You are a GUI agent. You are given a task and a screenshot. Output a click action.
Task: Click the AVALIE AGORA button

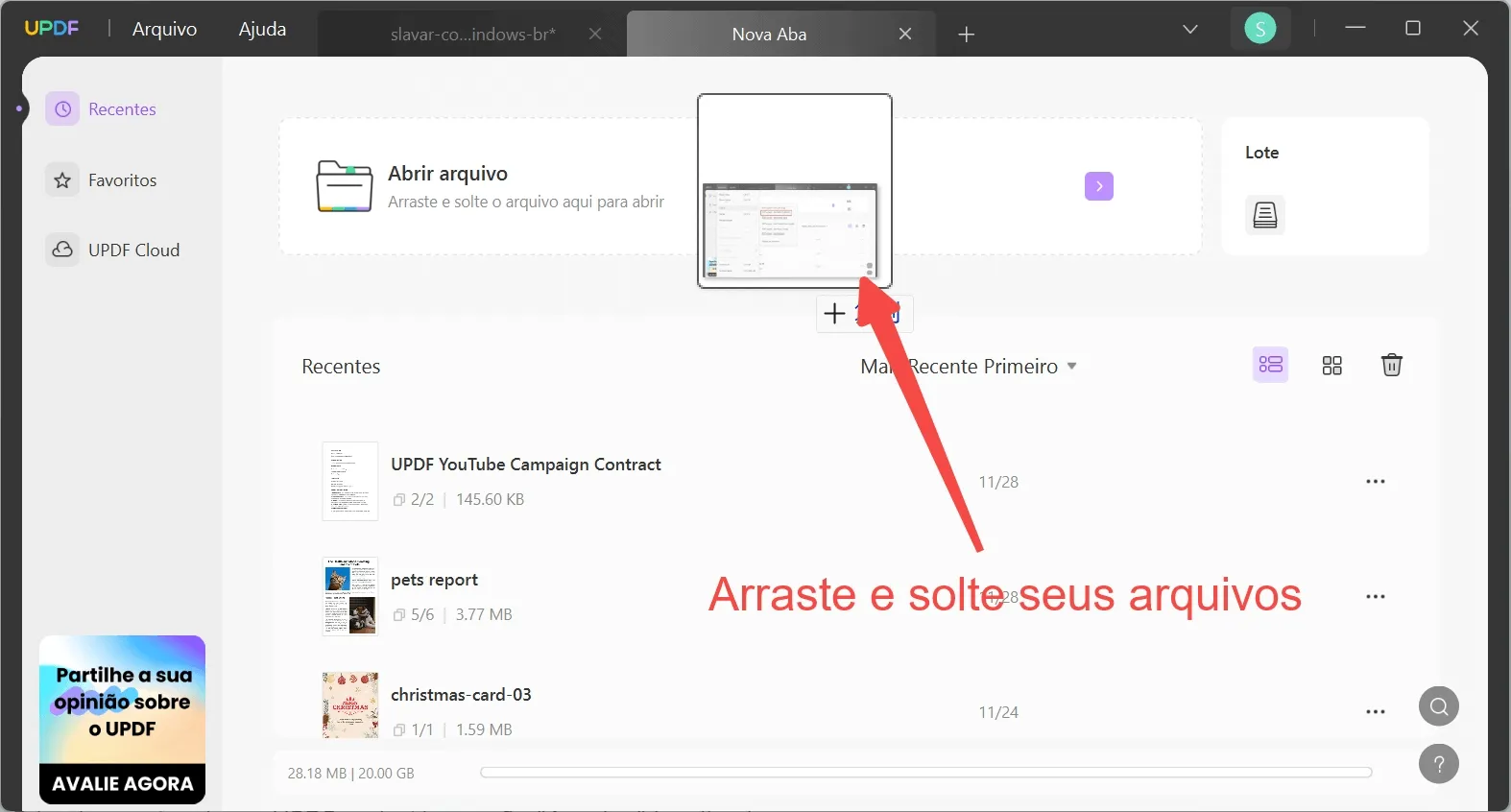pos(122,784)
